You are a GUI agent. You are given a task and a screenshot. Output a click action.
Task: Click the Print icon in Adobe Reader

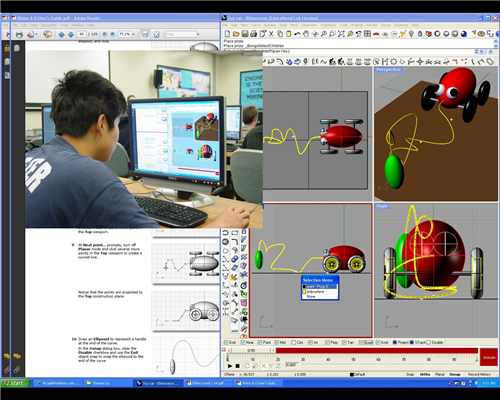point(19,34)
